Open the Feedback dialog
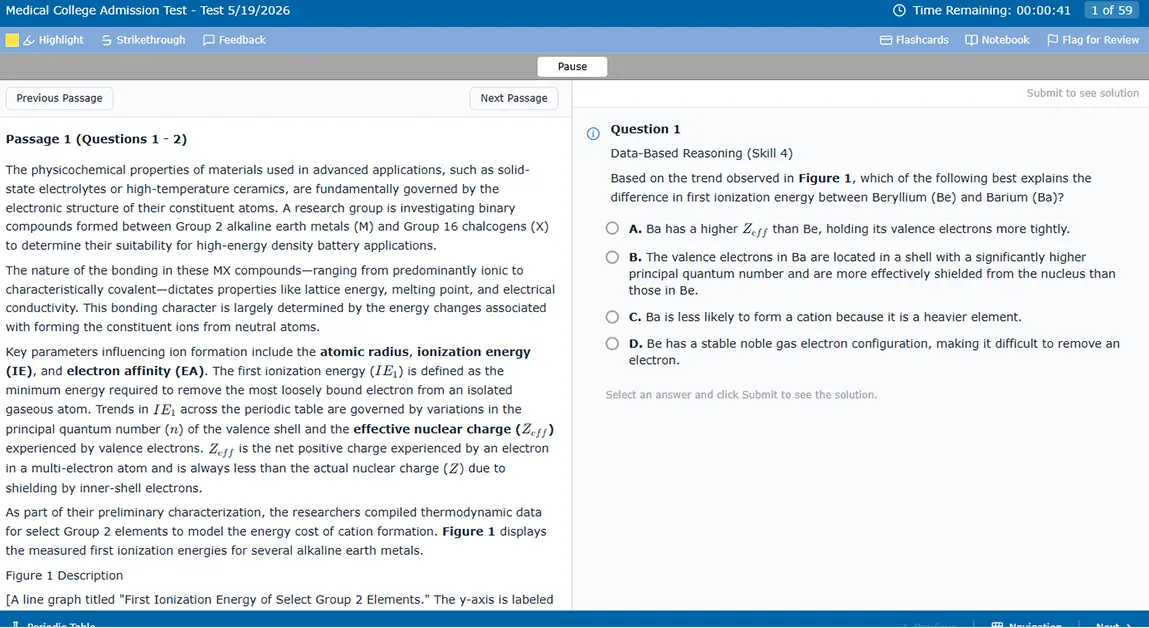Image resolution: width=1149 pixels, height=628 pixels. click(234, 40)
